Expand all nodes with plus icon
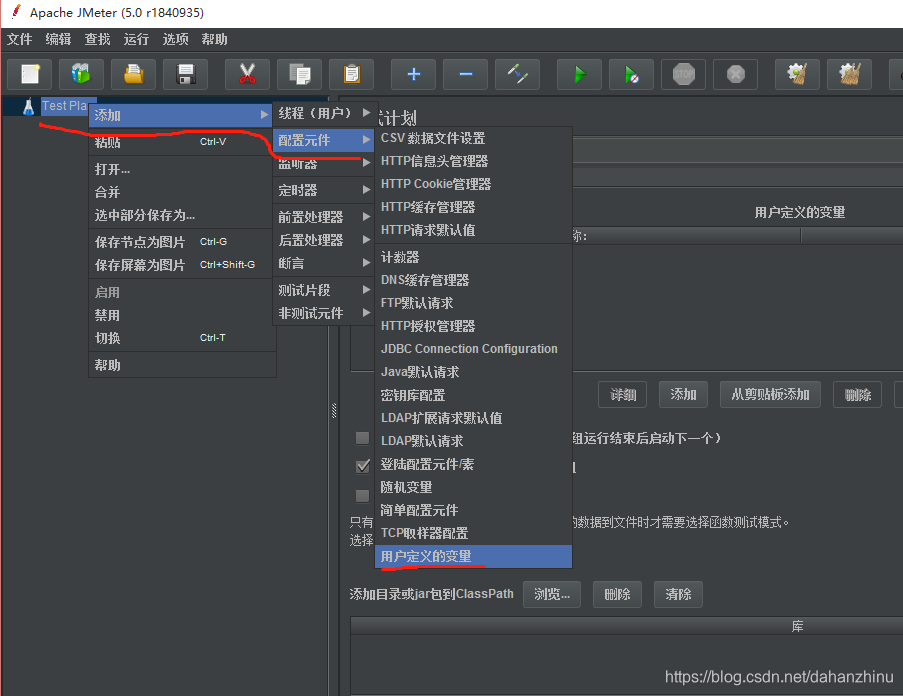 click(x=413, y=74)
